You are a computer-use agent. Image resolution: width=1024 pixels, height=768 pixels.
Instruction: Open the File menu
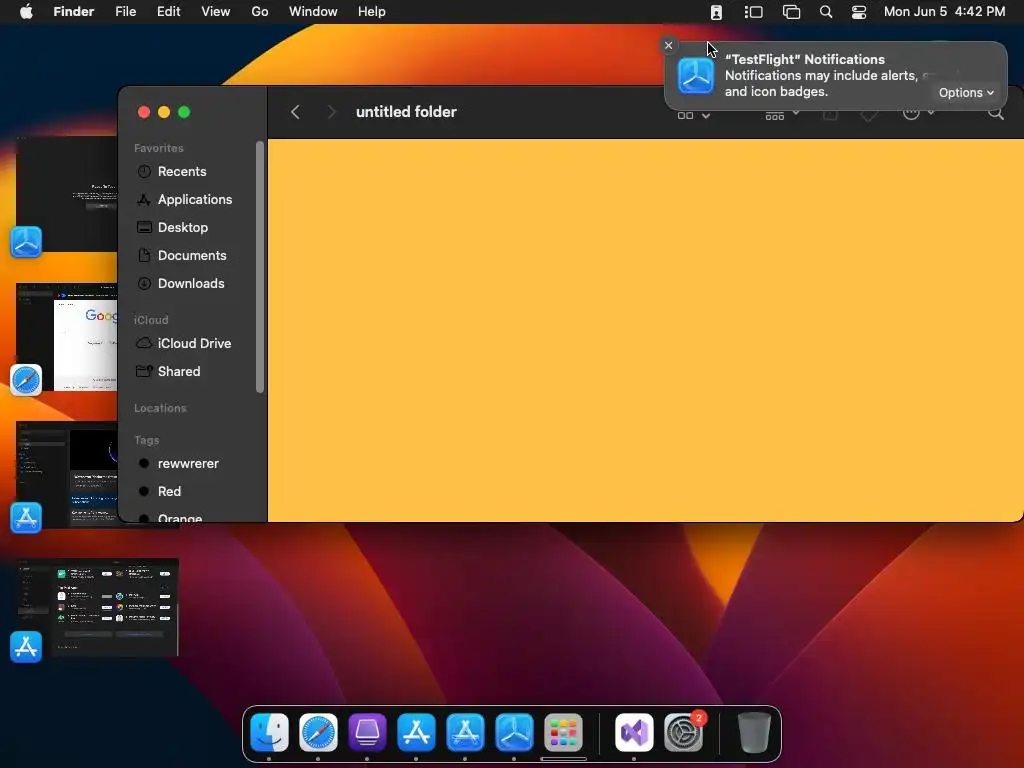point(125,12)
